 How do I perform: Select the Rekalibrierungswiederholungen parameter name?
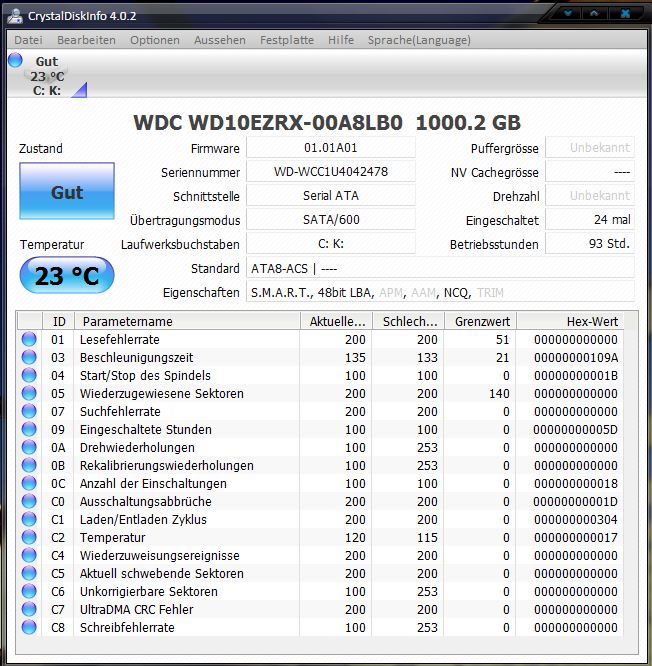[167, 466]
